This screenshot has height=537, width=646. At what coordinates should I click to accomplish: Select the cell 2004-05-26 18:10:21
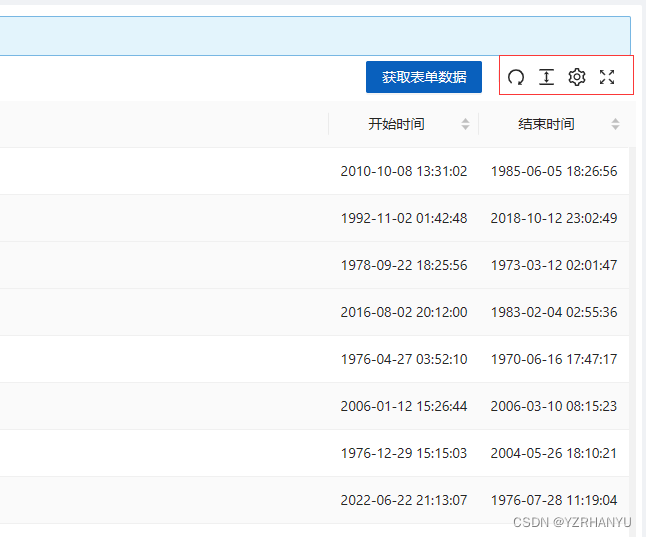point(554,453)
